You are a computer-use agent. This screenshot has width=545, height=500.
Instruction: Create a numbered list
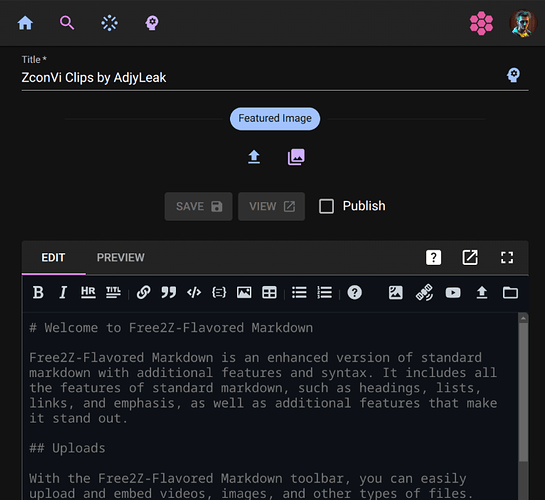(324, 293)
